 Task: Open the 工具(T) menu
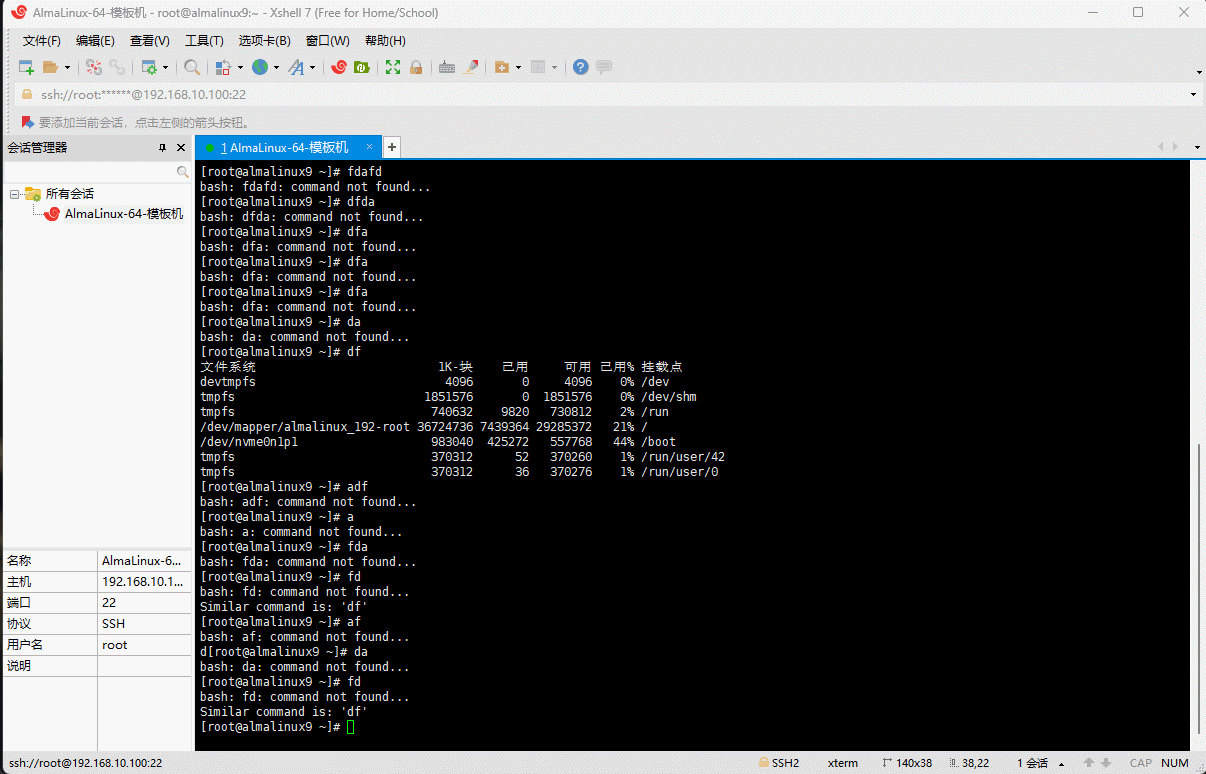[204, 41]
